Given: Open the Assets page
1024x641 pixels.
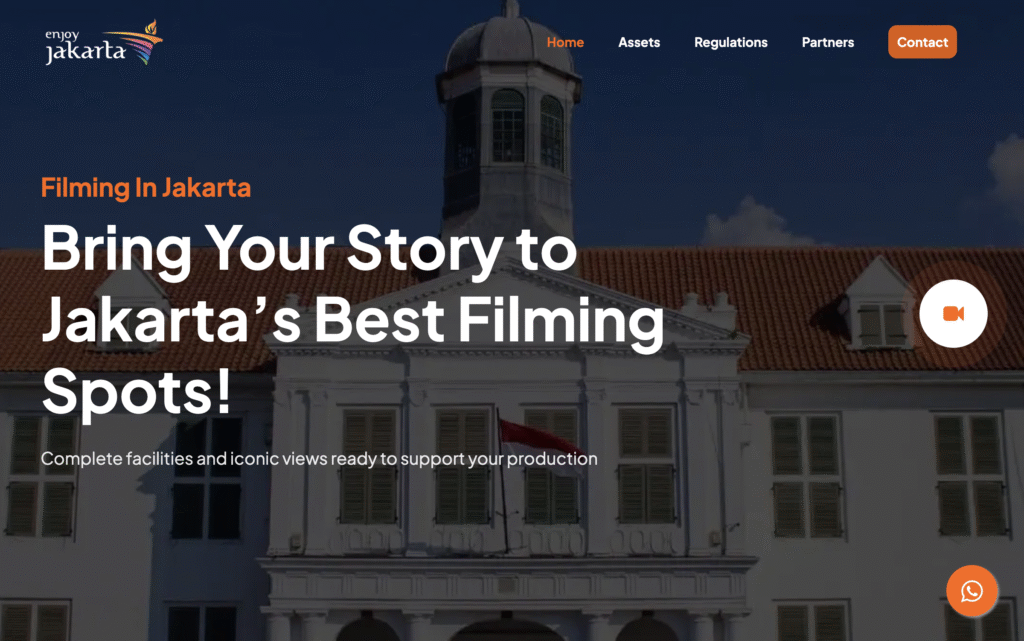Looking at the screenshot, I should point(639,42).
